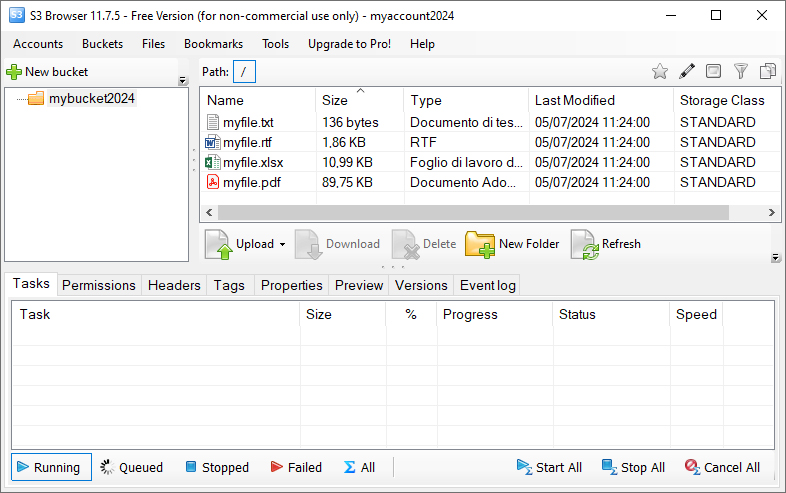Switch to the Tags tab
The height and width of the screenshot is (493, 786).
pos(229,285)
